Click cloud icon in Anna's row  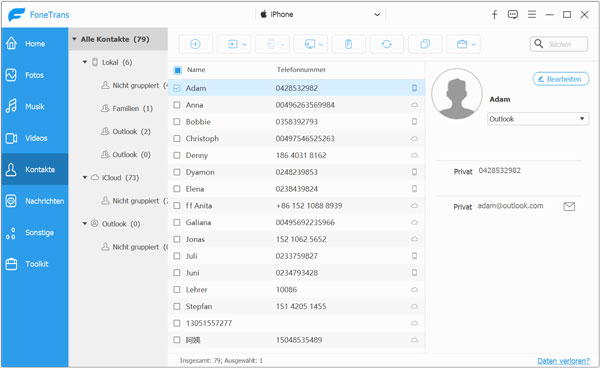tap(414, 105)
